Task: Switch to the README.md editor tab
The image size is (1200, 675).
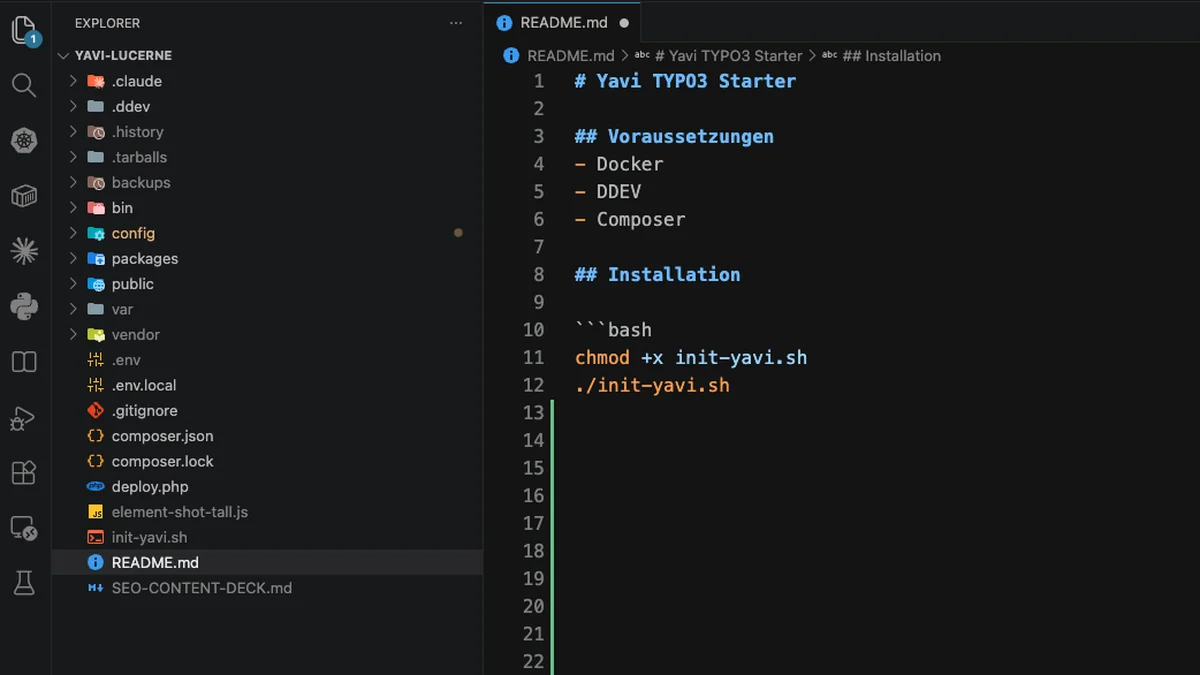Action: coord(562,23)
